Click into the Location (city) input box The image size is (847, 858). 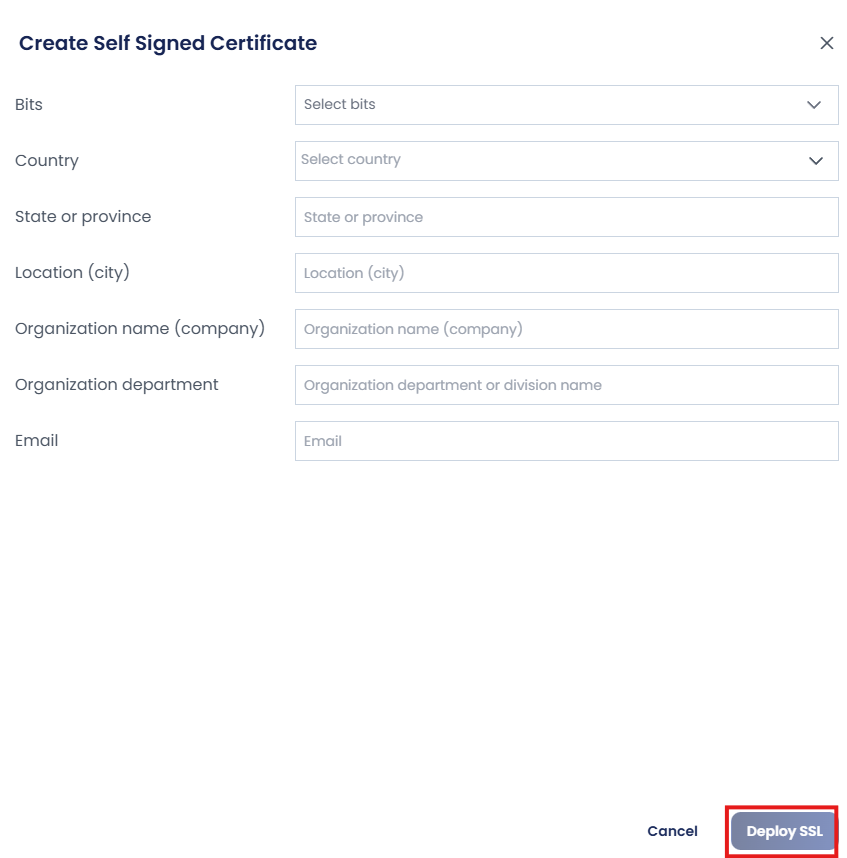566,273
